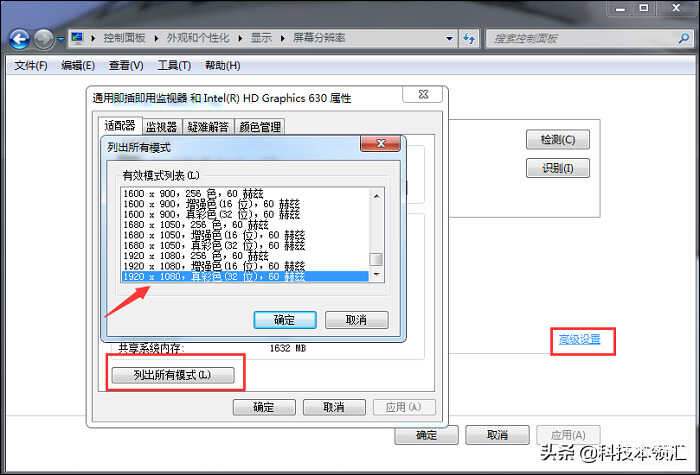Open the 帮助(H) menu
This screenshot has width=700, height=475.
click(x=222, y=66)
